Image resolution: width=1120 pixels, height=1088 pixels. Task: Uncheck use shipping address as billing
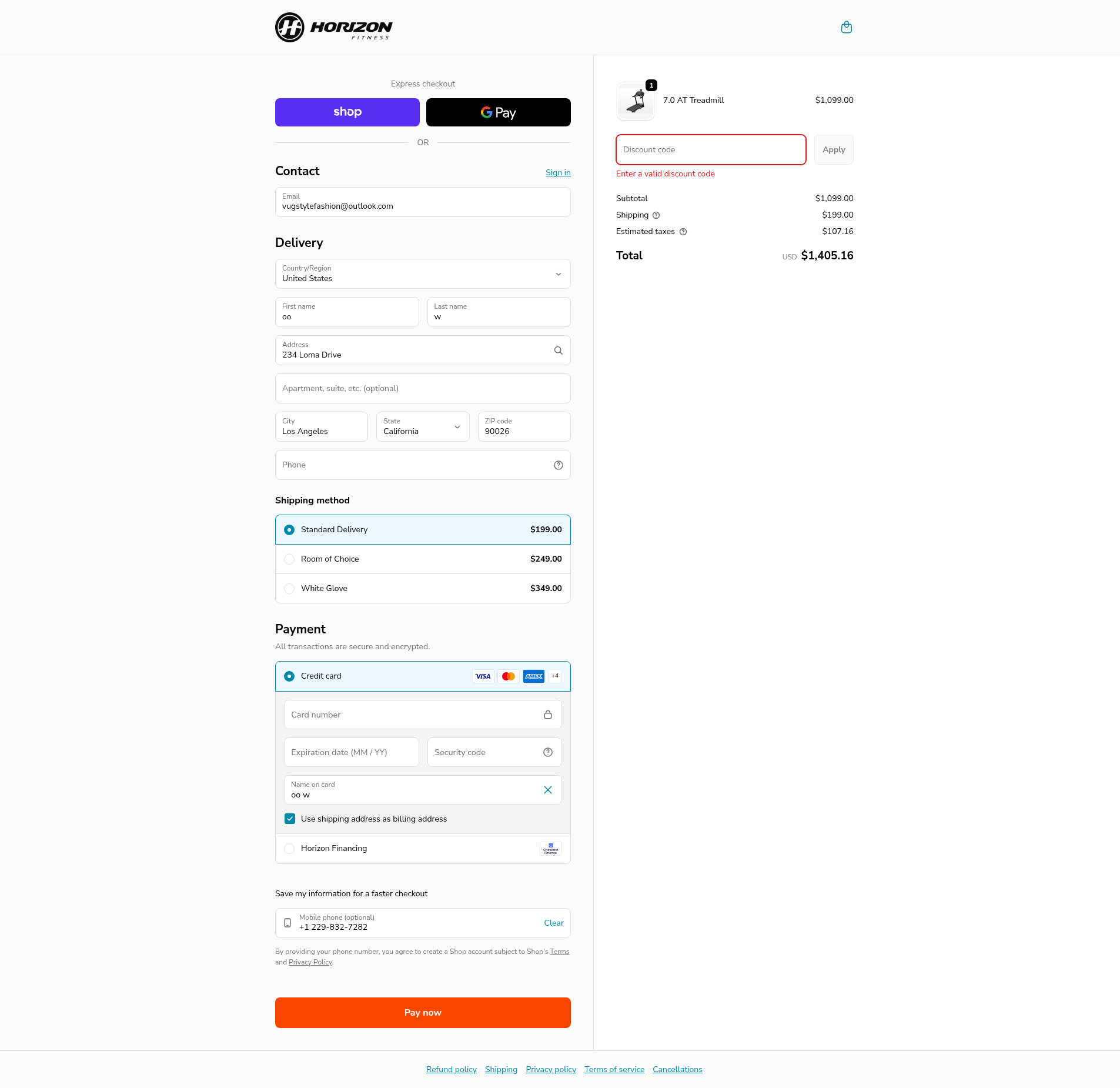290,819
